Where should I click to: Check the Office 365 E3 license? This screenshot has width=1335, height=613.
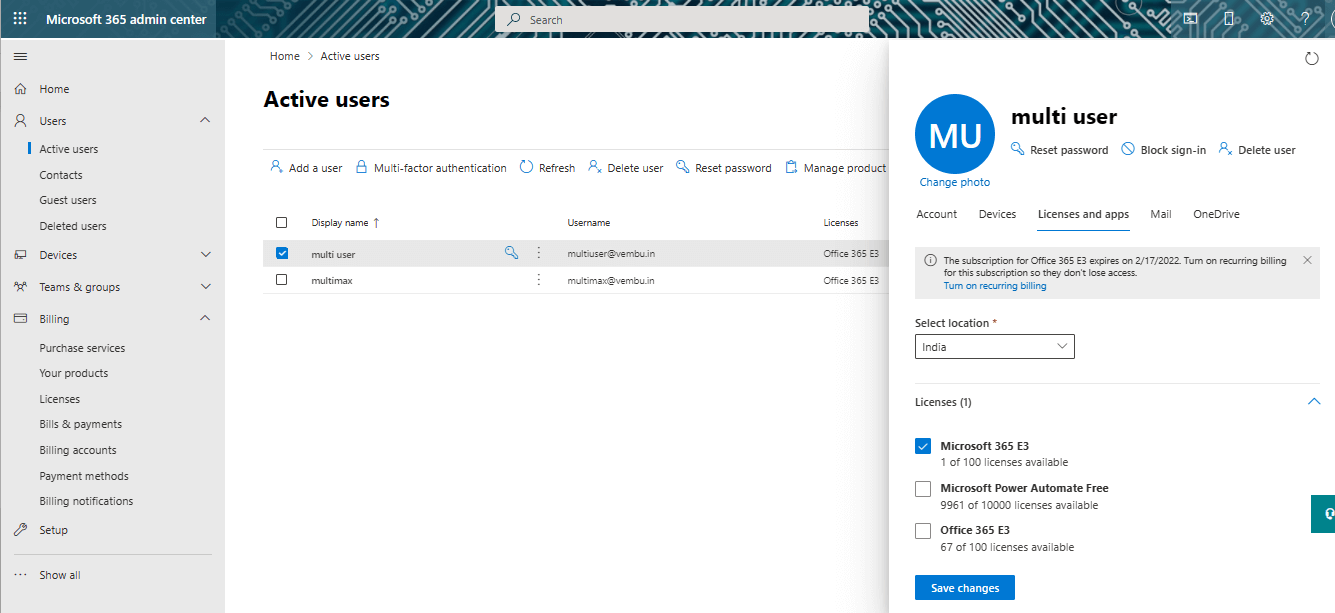(923, 531)
